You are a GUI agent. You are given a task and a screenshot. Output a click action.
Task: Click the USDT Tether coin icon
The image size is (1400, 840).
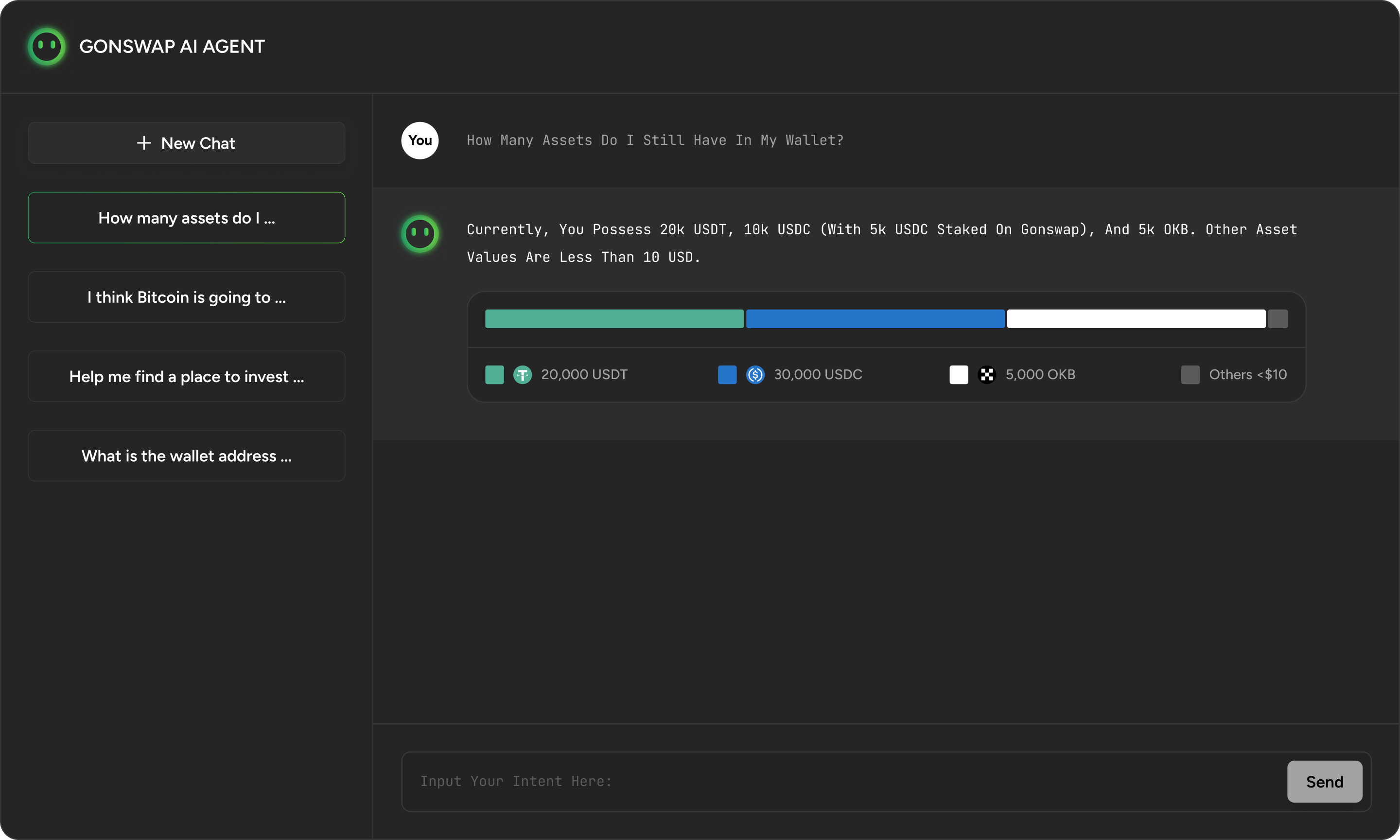522,375
